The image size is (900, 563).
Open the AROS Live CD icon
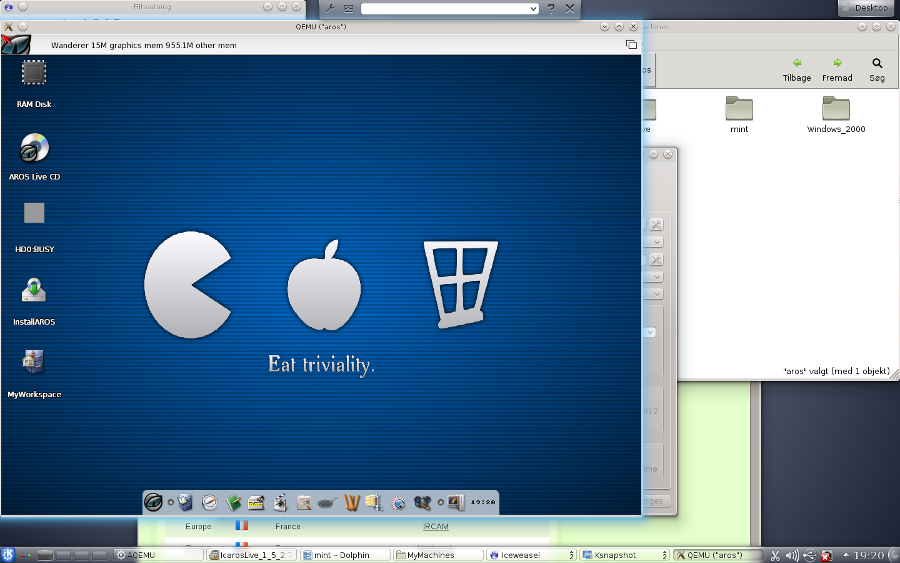pyautogui.click(x=34, y=149)
